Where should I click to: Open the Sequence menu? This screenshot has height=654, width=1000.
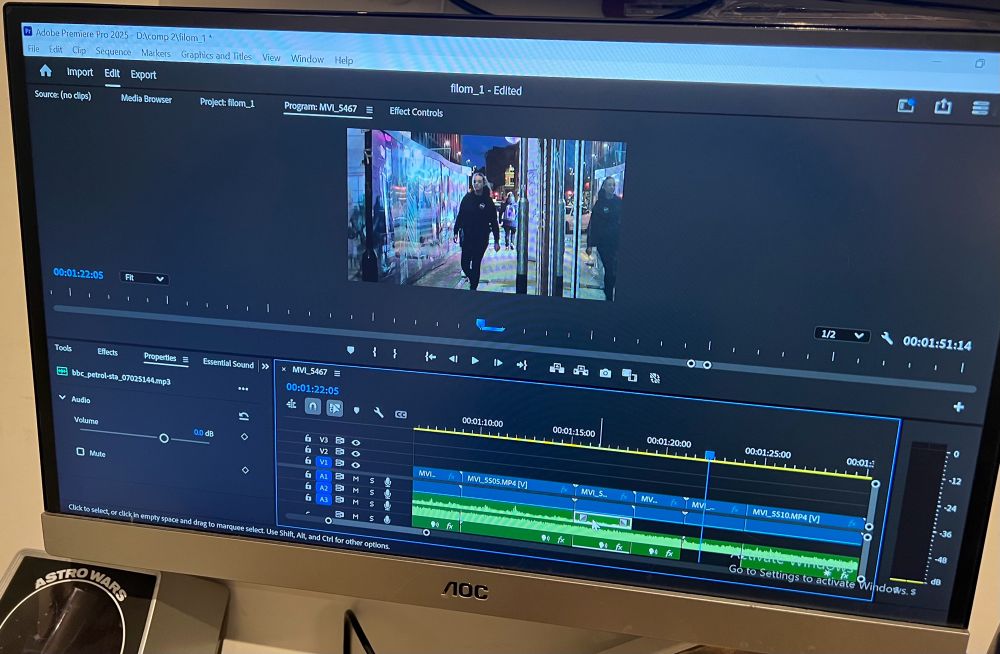point(114,52)
